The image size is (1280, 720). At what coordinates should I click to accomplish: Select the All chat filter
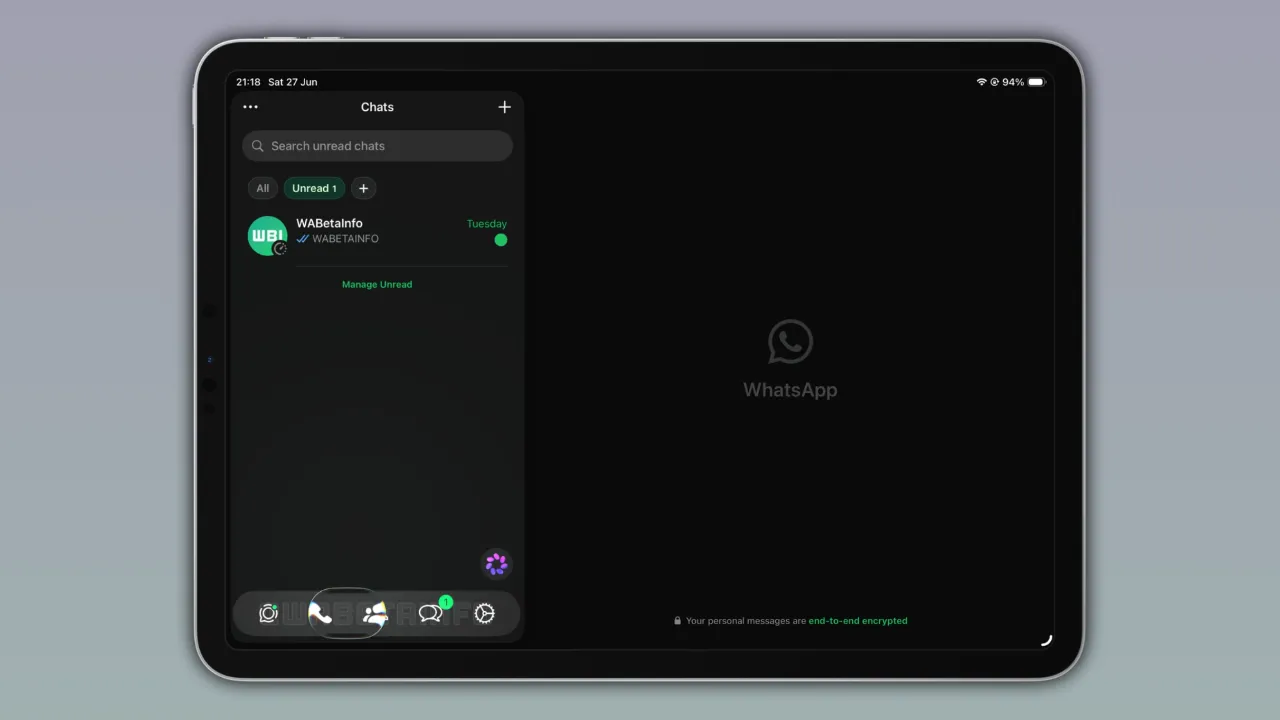[x=263, y=188]
